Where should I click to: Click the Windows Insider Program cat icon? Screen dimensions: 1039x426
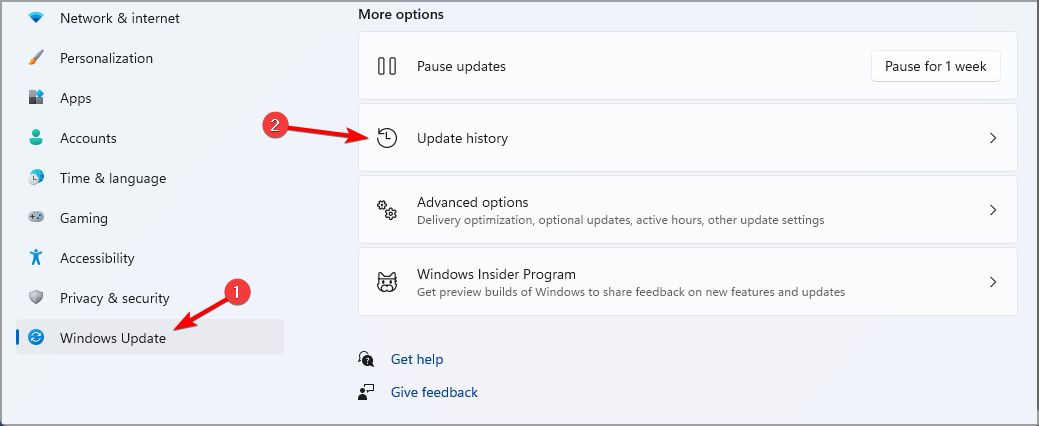(x=387, y=282)
